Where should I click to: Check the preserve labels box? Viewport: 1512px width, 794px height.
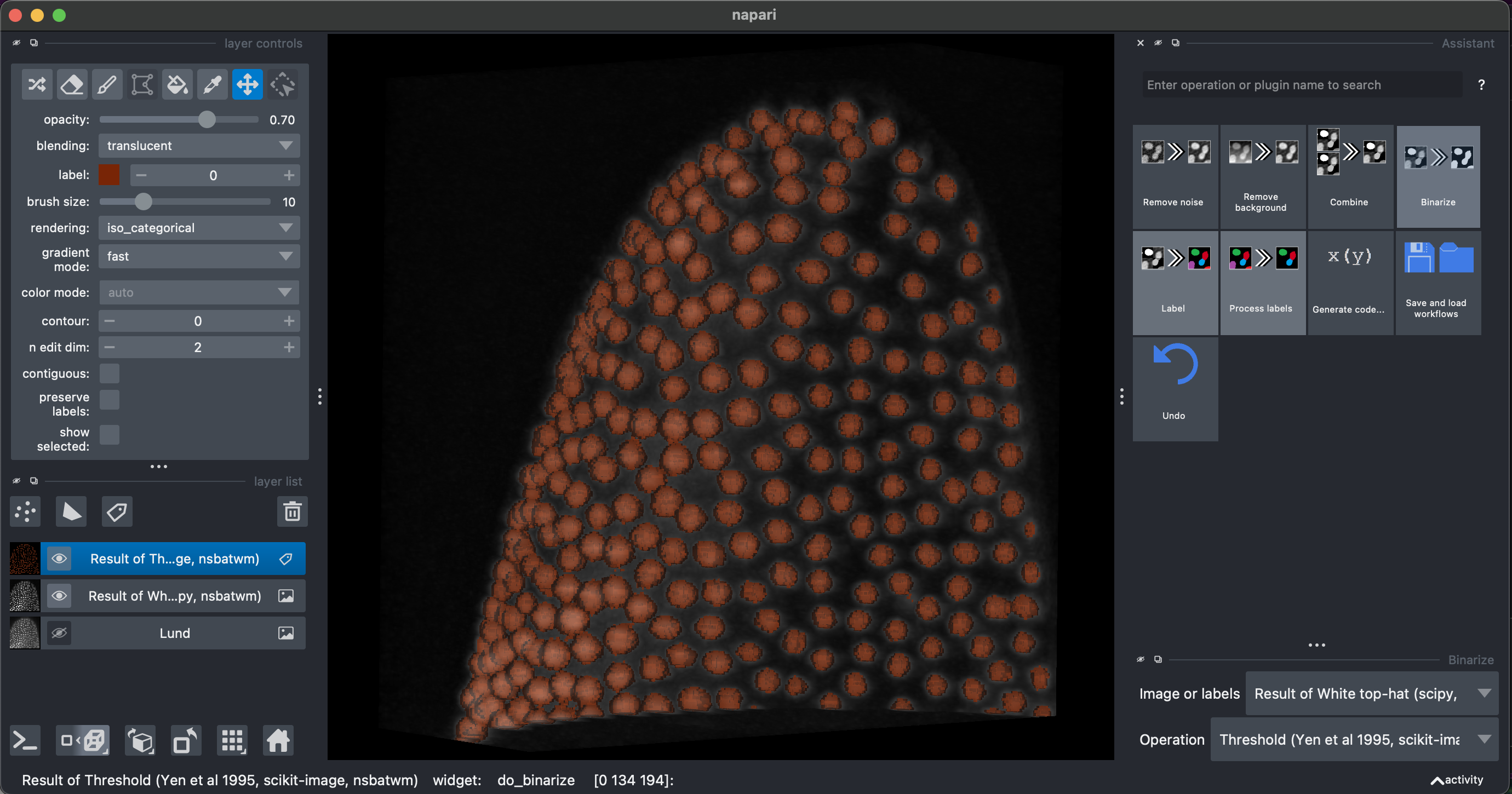click(x=109, y=400)
